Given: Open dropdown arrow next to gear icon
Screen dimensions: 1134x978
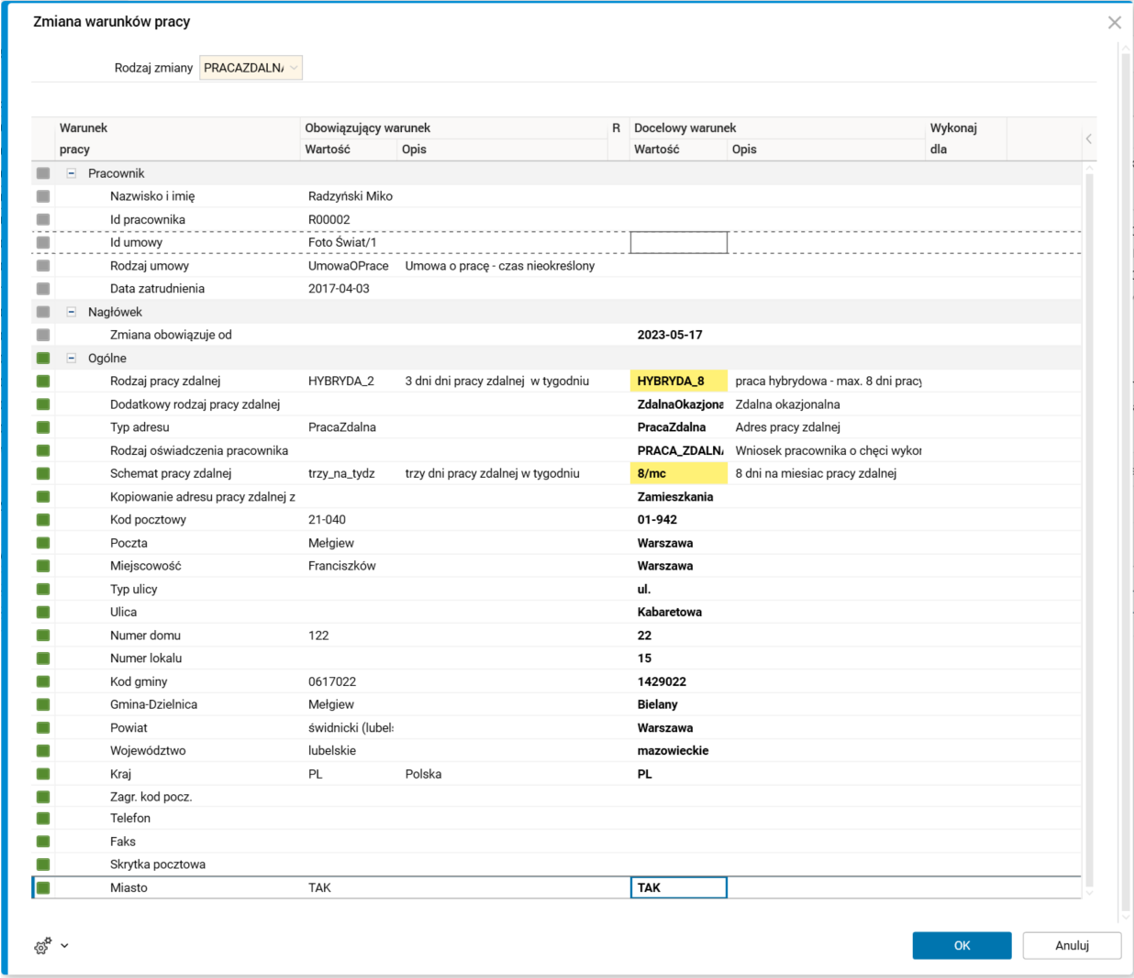Looking at the screenshot, I should tap(65, 945).
